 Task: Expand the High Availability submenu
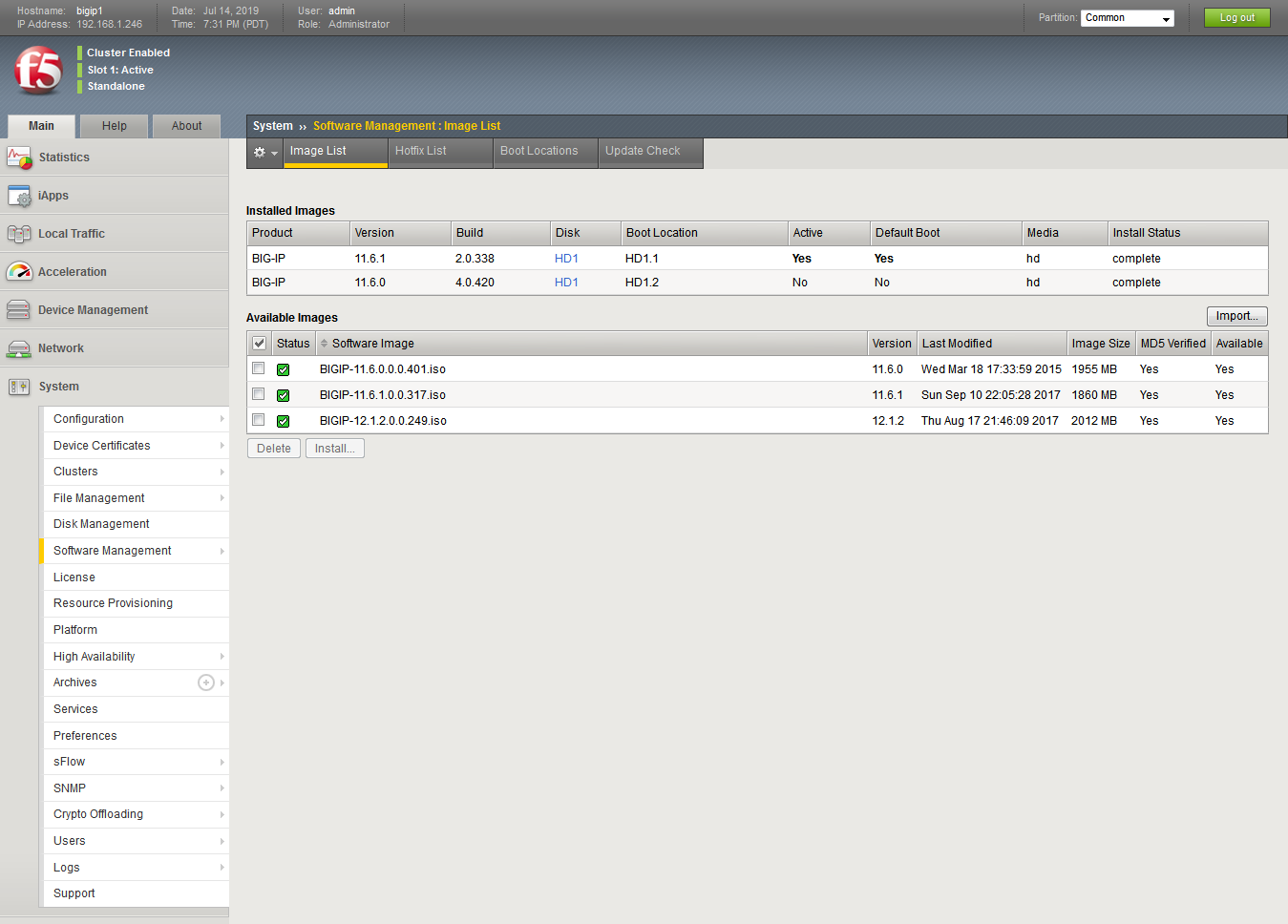pos(222,657)
